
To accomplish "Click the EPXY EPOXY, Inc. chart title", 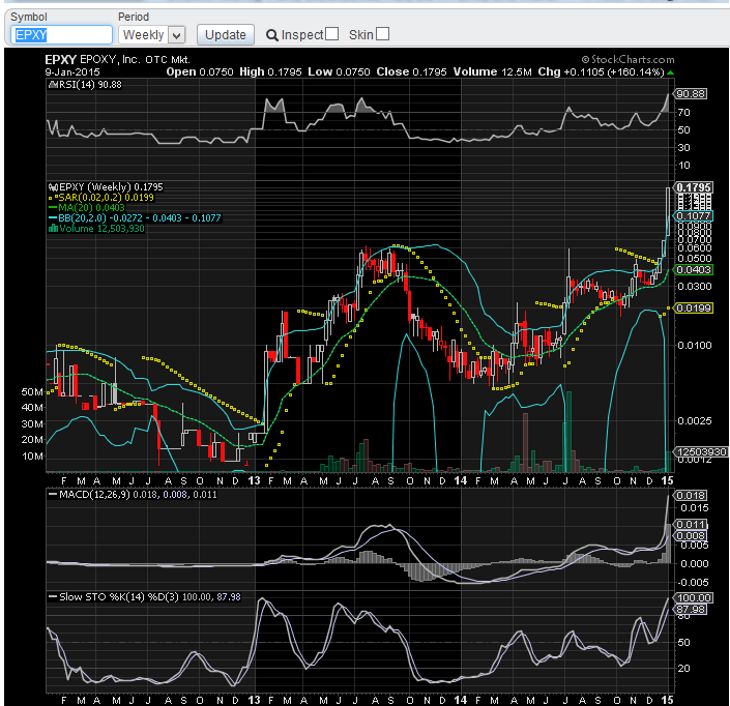I will [117, 60].
